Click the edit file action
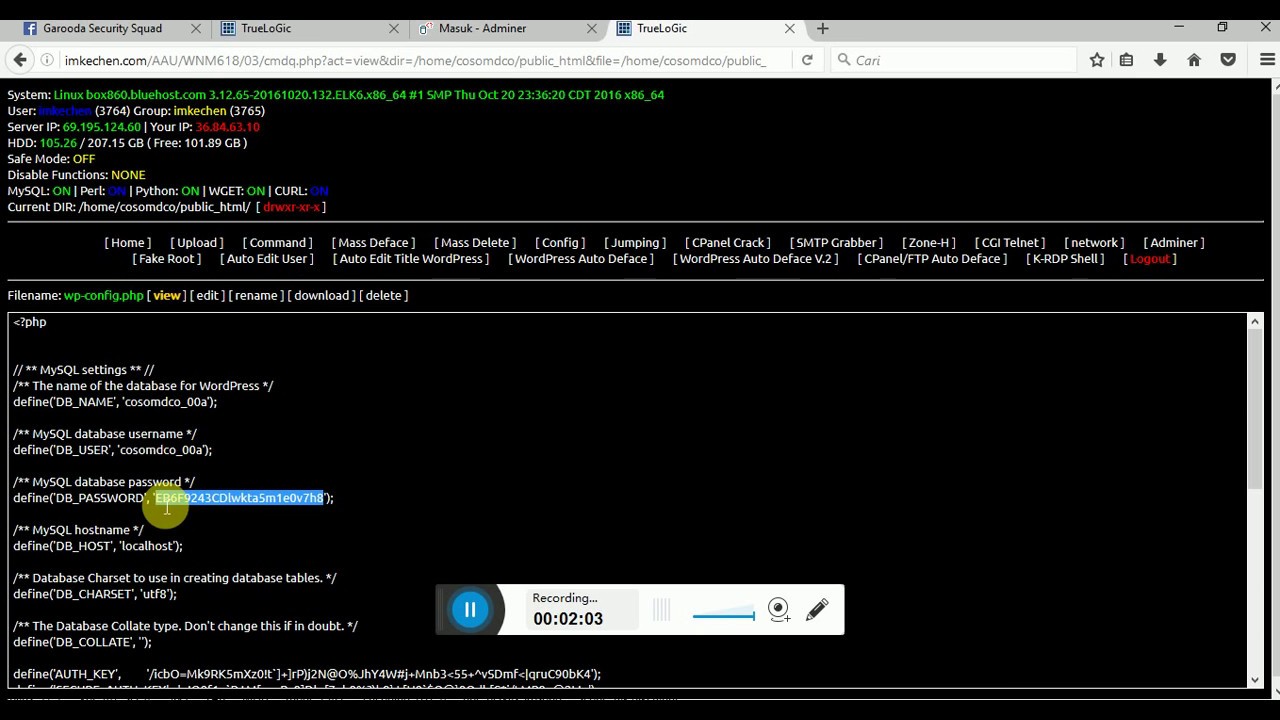 [207, 296]
